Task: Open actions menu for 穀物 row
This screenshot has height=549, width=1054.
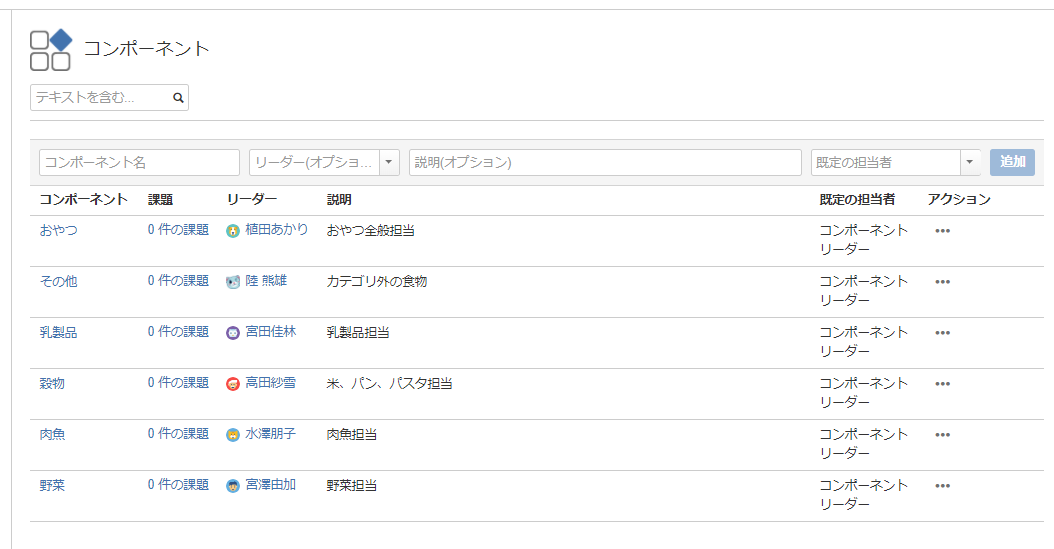Action: click(x=942, y=384)
